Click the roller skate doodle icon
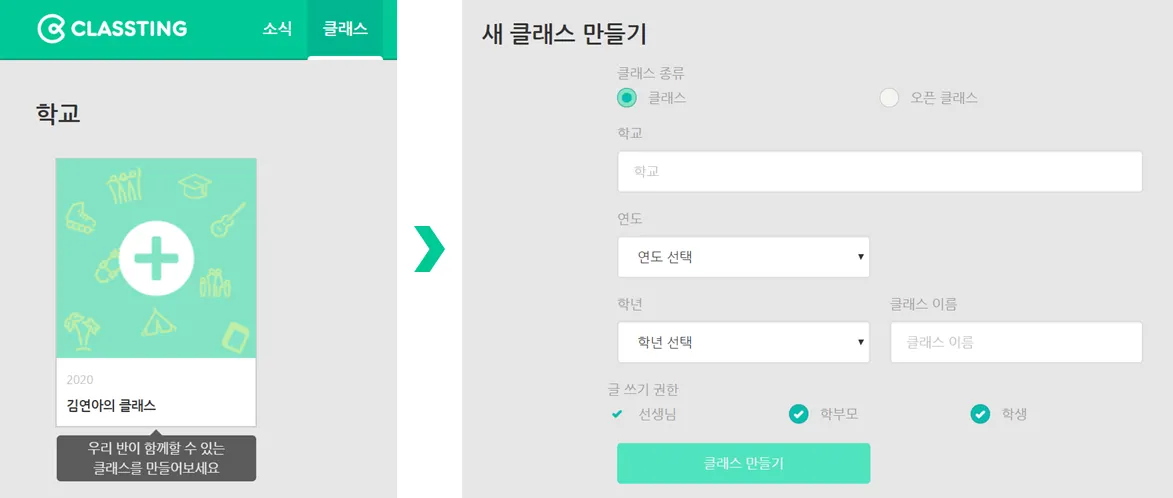The image size is (1173, 498). [80, 216]
